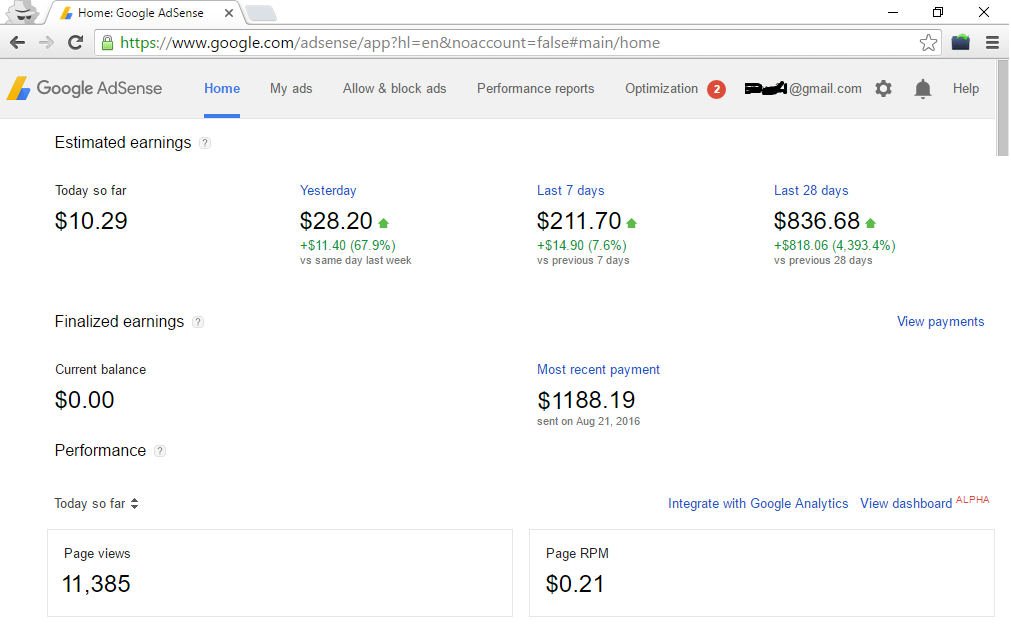1011x641 pixels.
Task: Click the Optimization red badge showing 2
Action: coord(716,89)
